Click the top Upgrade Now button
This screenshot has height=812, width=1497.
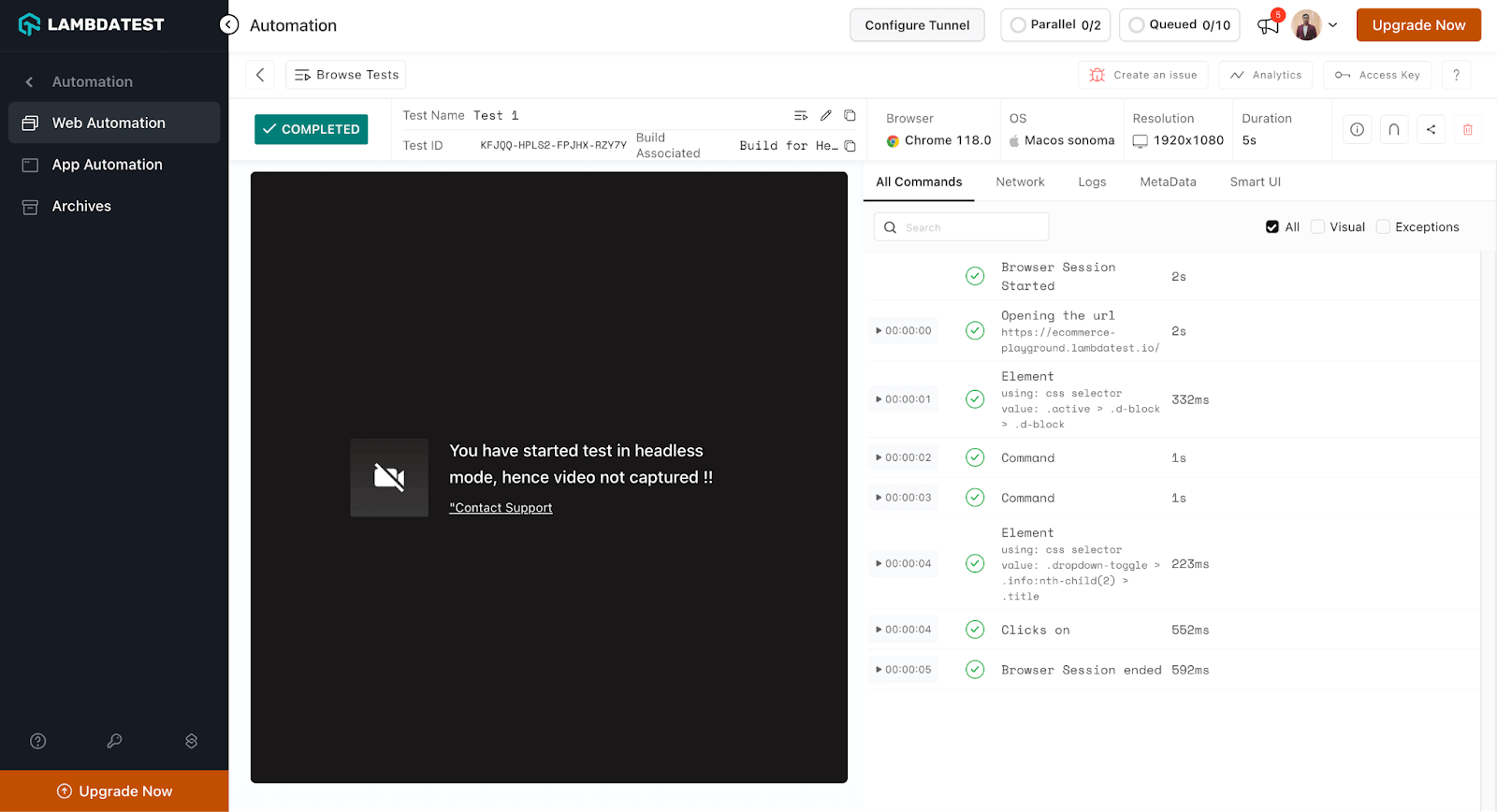pyautogui.click(x=1418, y=25)
